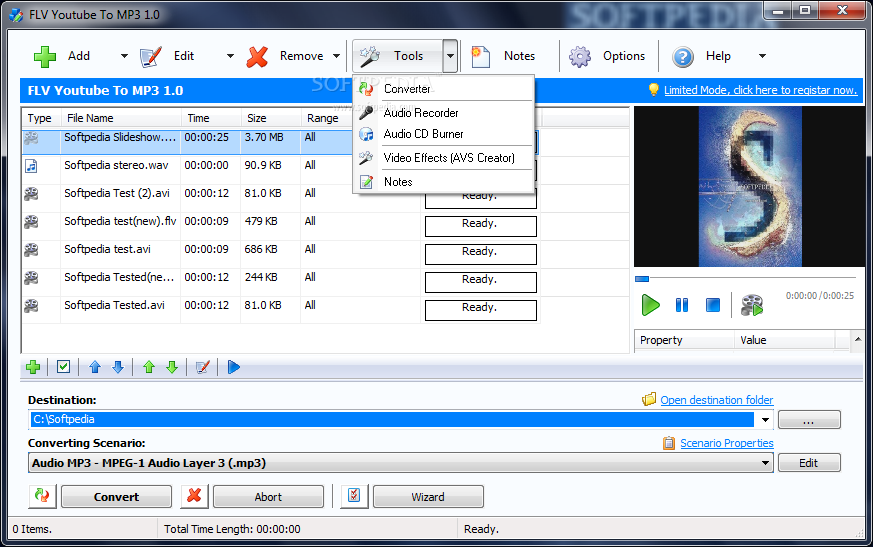The height and width of the screenshot is (547, 873).
Task: Click the Time column header
Action: click(211, 118)
